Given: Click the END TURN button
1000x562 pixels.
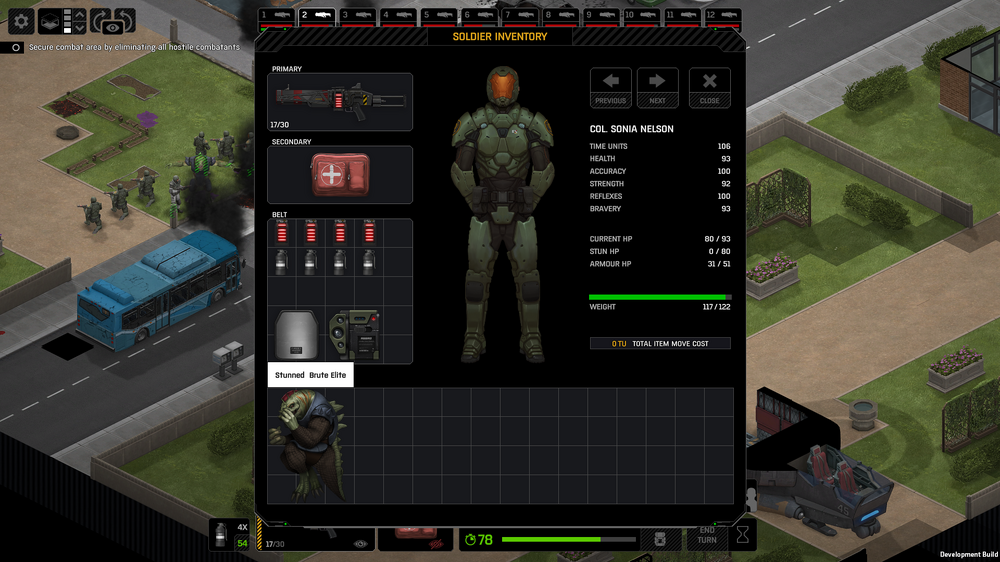Looking at the screenshot, I should 707,535.
